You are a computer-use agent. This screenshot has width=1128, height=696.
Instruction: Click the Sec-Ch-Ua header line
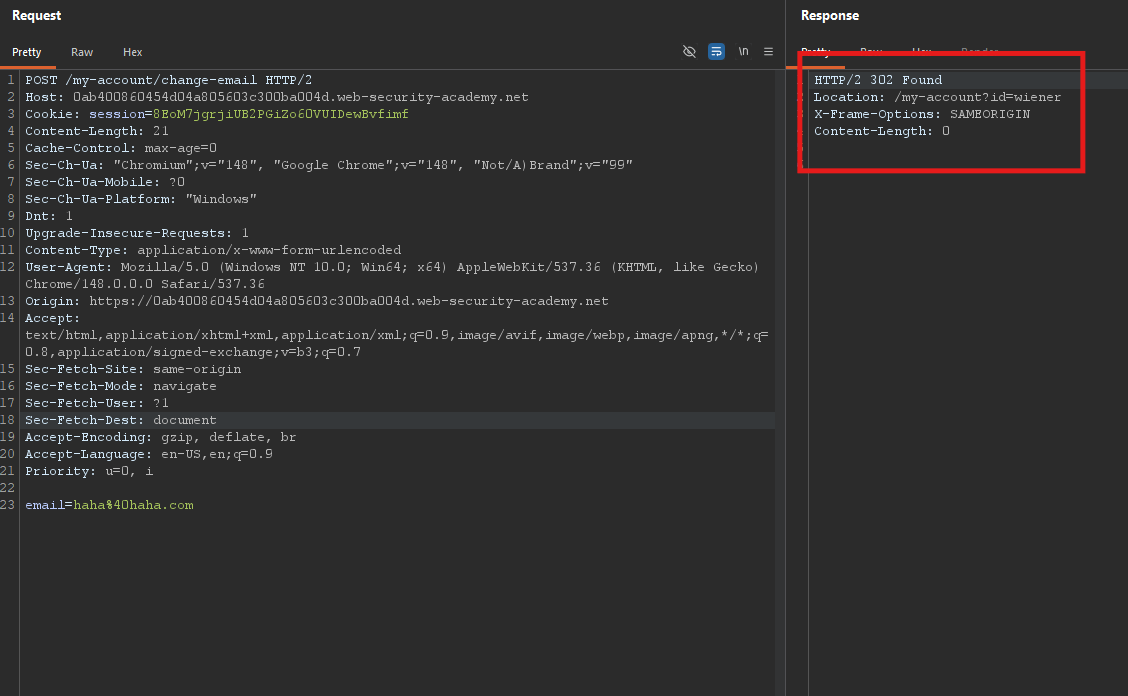(329, 165)
